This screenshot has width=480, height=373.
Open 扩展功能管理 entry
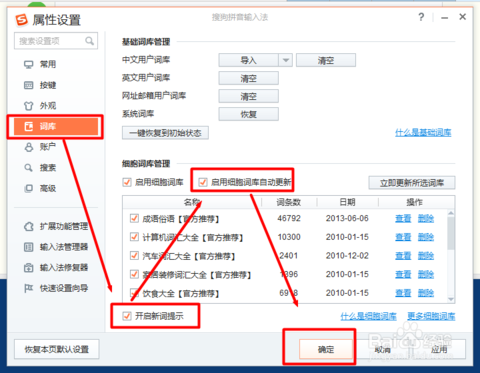56,227
